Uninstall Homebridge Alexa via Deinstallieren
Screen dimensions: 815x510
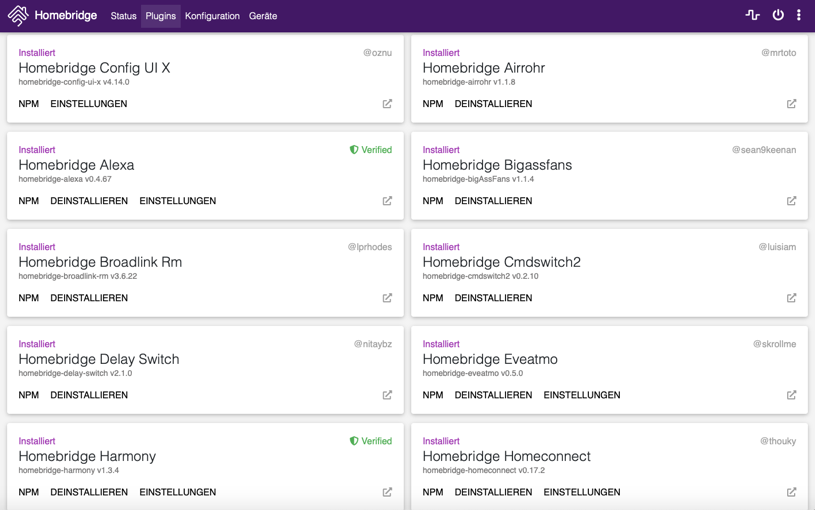coord(89,201)
